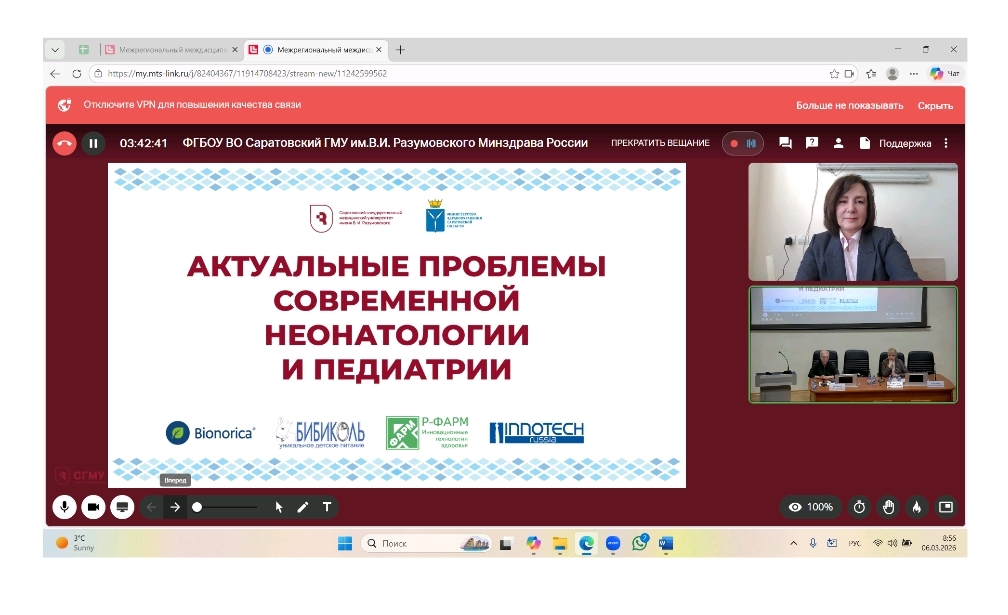Open the three-dot options menu

tap(945, 143)
